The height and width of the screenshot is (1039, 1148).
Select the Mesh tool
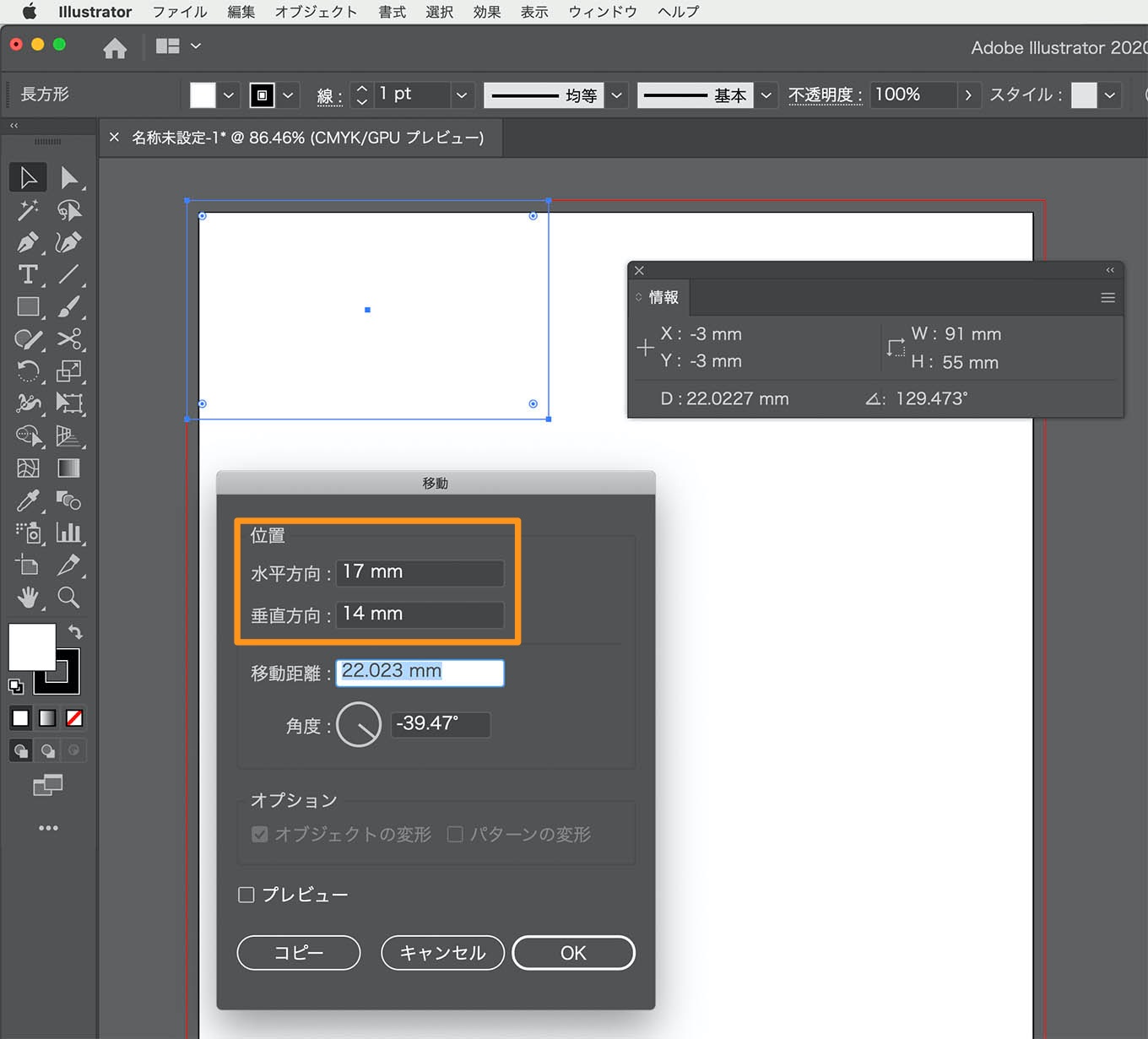tap(28, 468)
